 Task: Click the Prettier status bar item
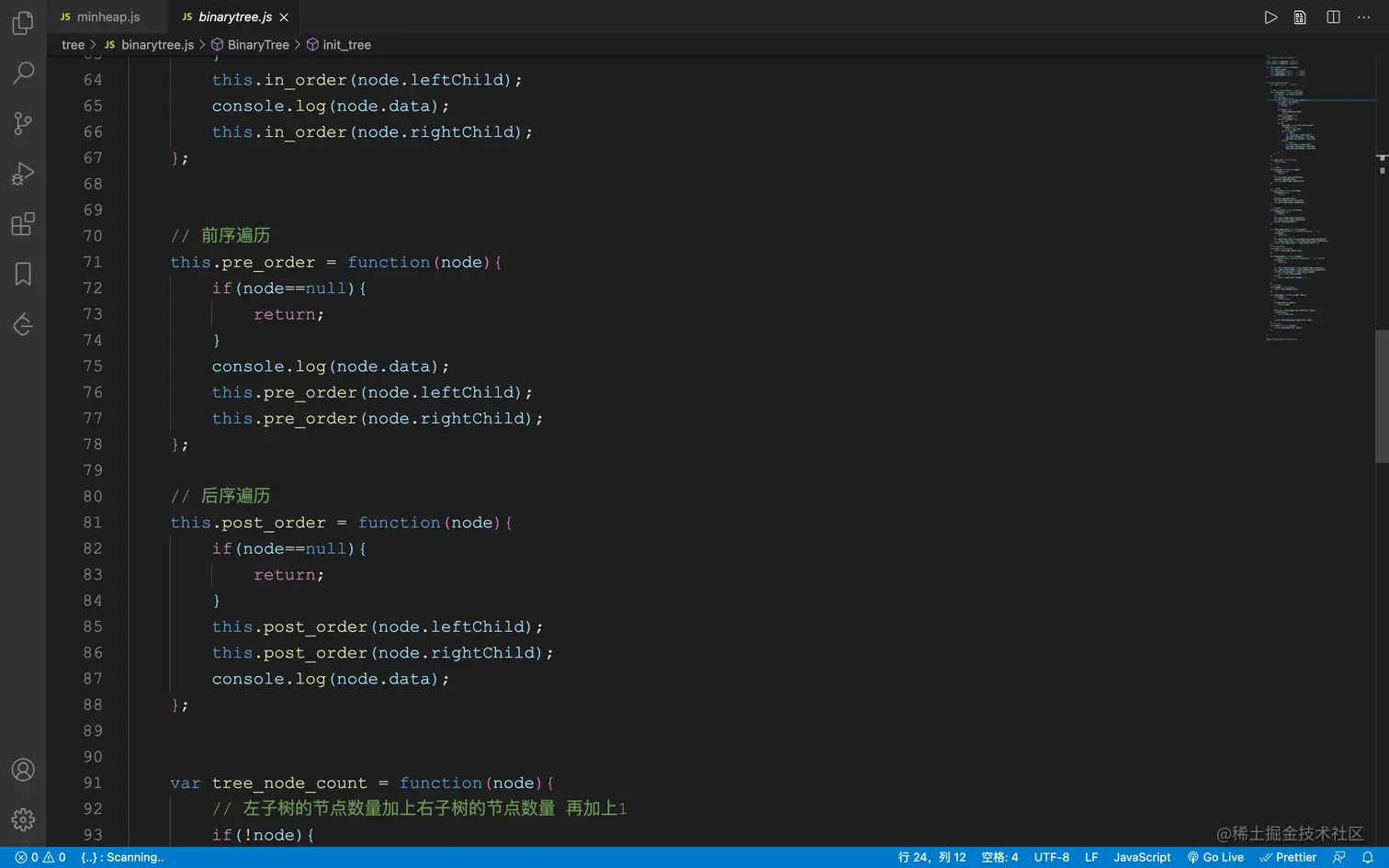(1288, 857)
